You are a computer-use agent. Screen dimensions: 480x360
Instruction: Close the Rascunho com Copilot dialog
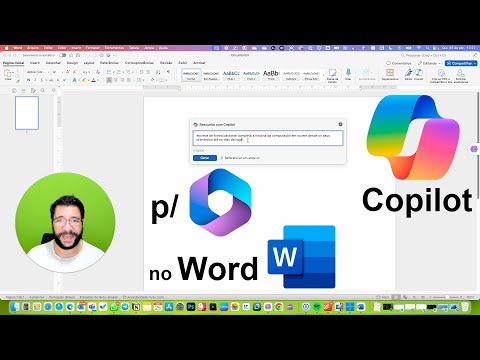[x=340, y=124]
